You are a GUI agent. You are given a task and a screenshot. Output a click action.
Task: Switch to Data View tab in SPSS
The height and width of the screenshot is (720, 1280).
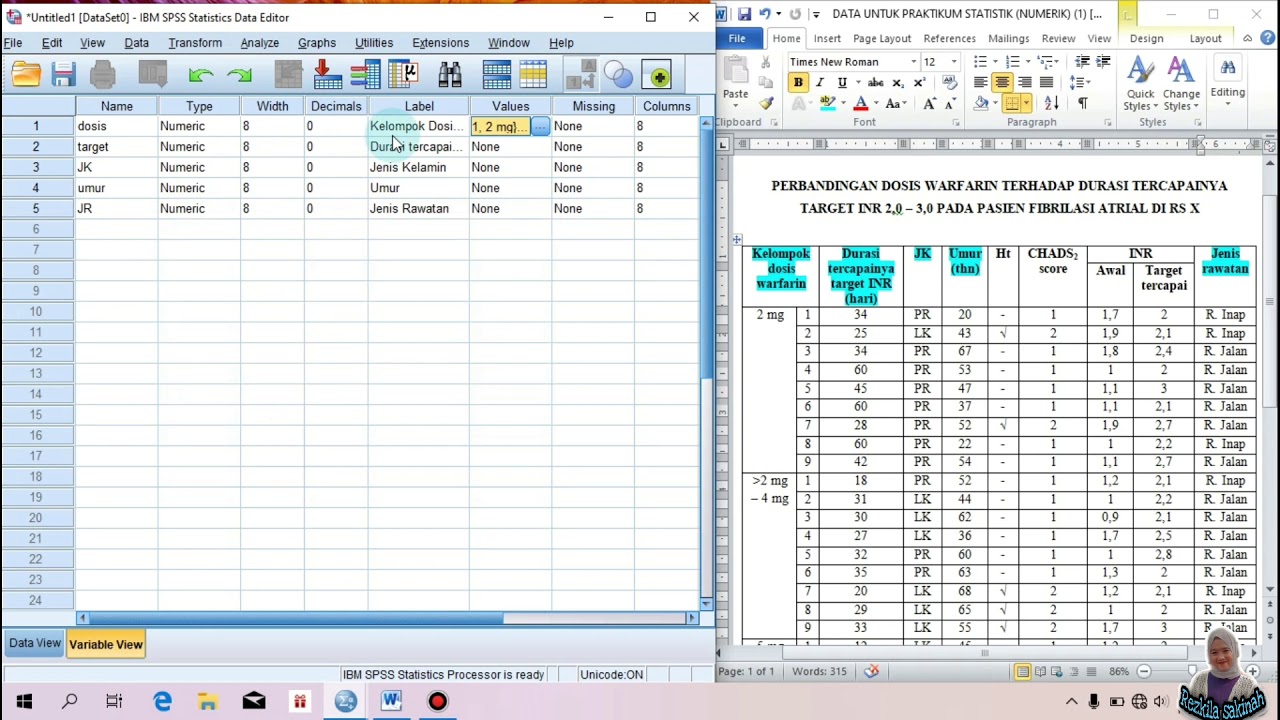[35, 643]
